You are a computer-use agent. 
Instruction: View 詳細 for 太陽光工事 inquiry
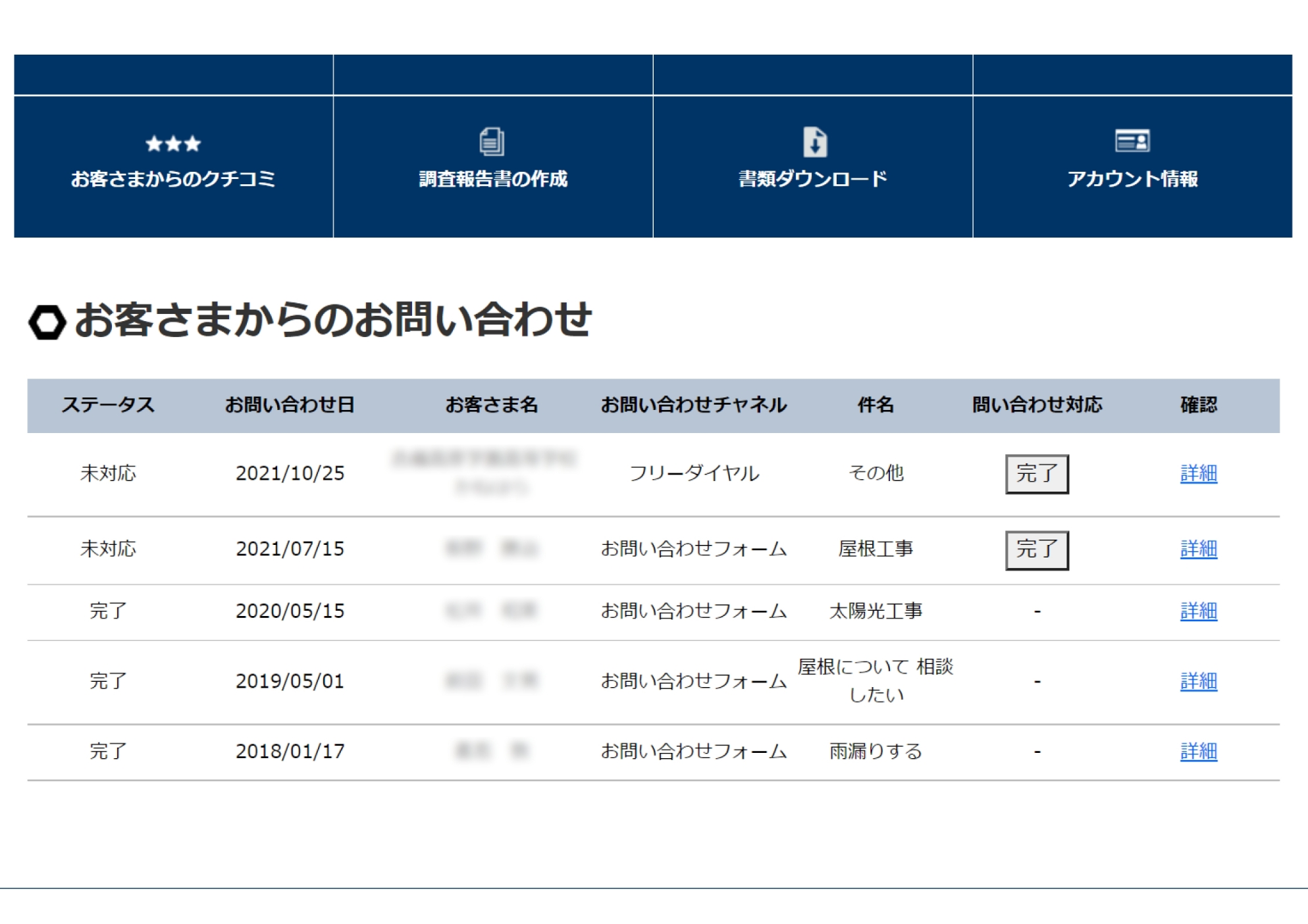1198,611
